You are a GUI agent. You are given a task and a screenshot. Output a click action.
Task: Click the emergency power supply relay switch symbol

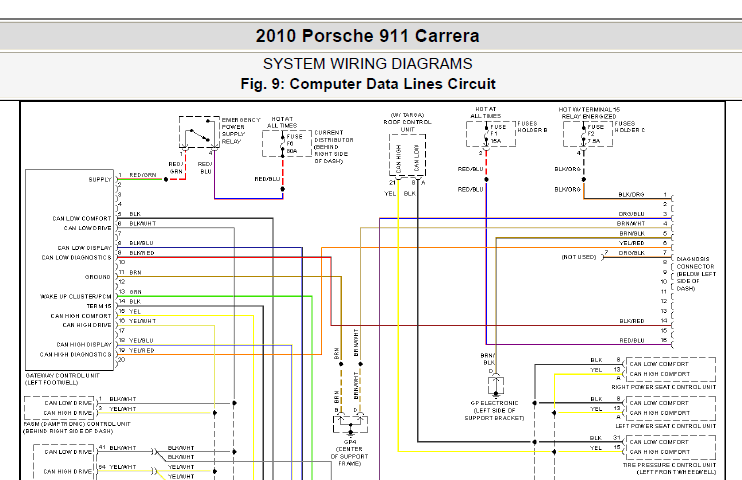[199, 132]
